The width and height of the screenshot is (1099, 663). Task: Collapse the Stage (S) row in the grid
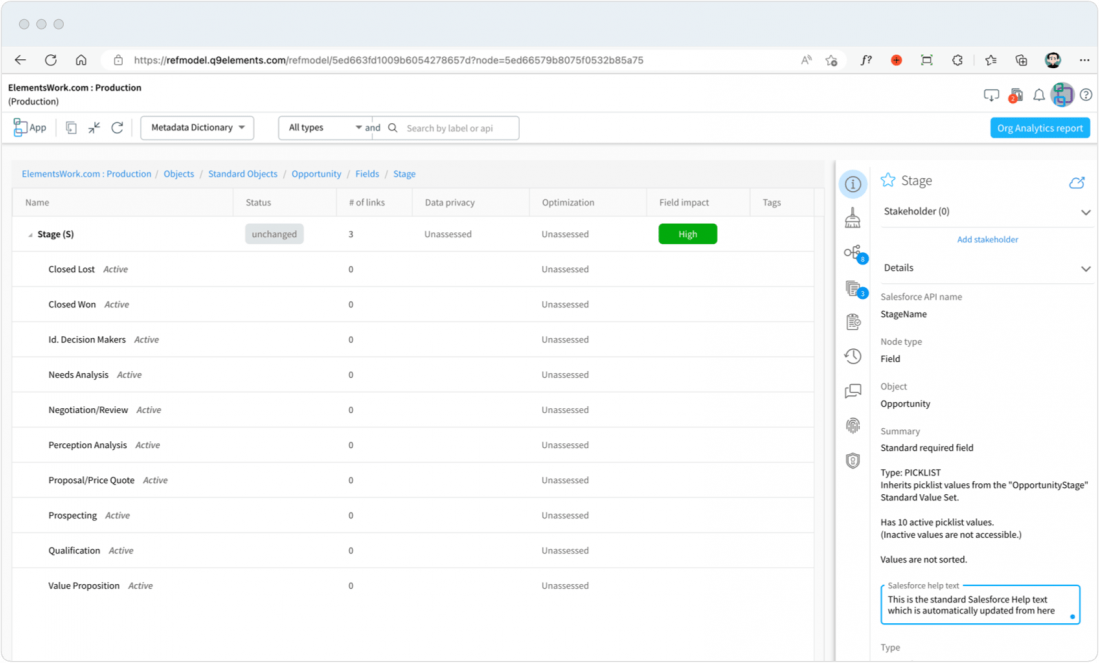pyautogui.click(x=30, y=233)
